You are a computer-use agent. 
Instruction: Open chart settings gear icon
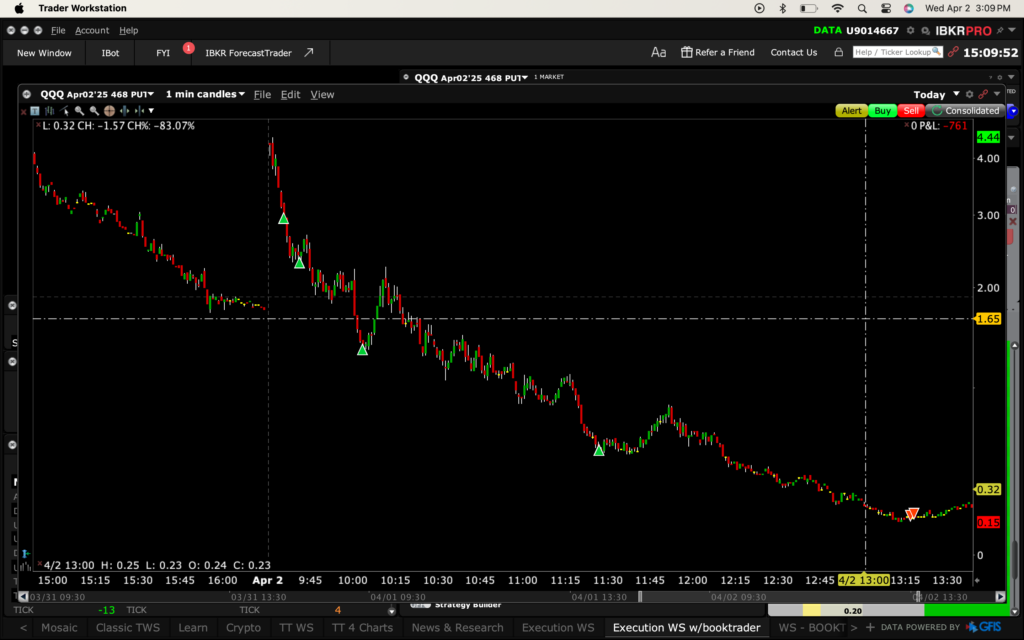[970, 95]
